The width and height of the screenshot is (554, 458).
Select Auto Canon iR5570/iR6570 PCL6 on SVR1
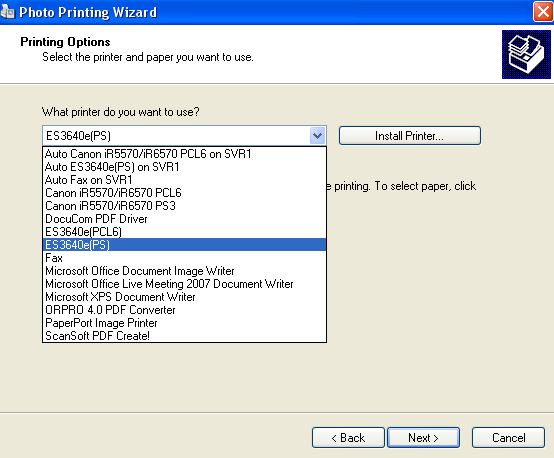pyautogui.click(x=184, y=154)
